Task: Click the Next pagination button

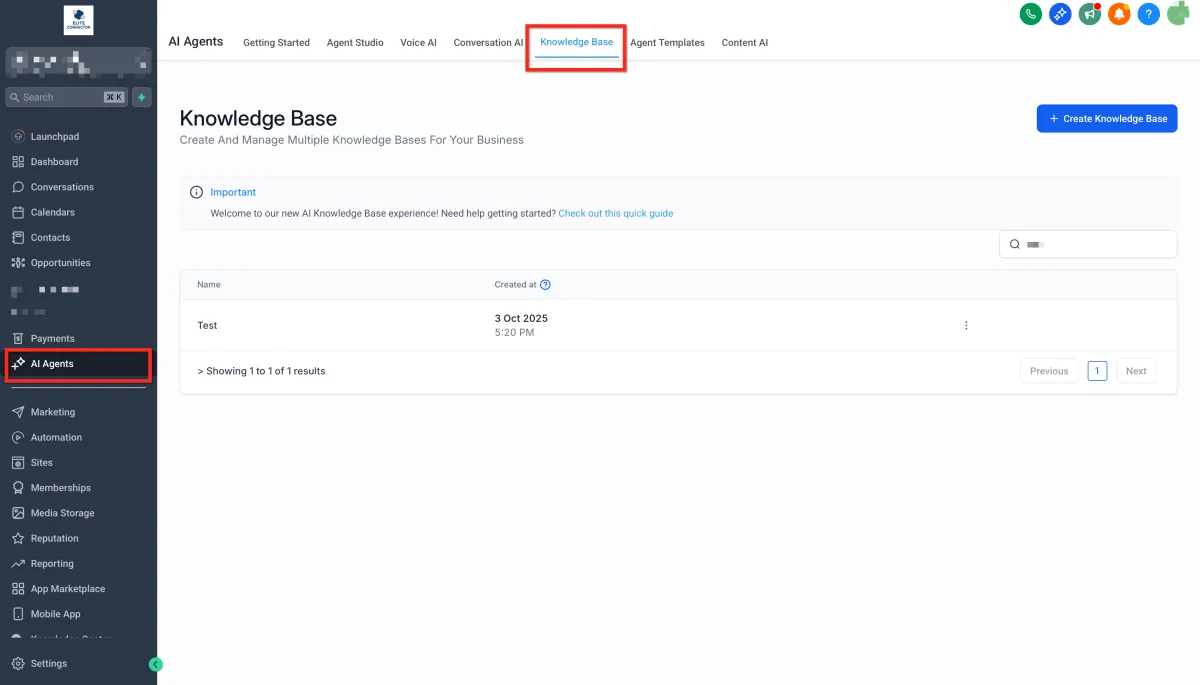Action: pyautogui.click(x=1136, y=371)
